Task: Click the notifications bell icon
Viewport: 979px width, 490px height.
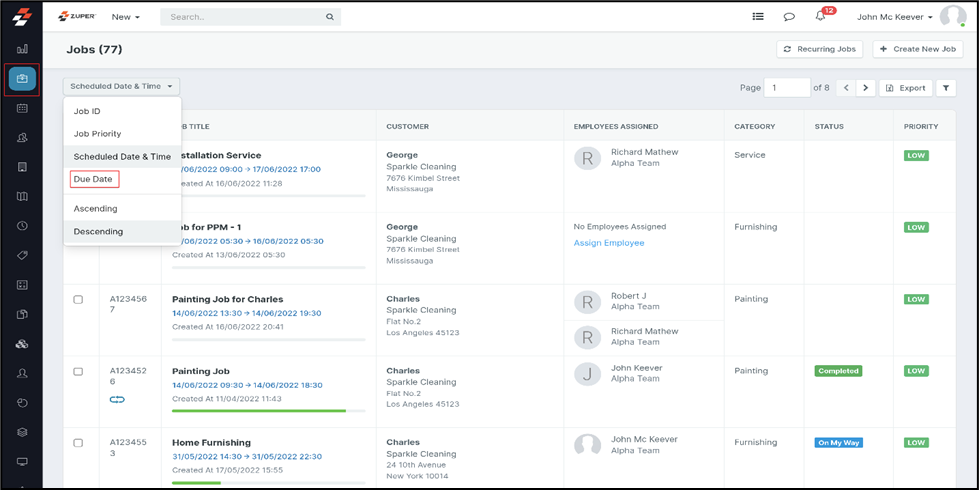Action: point(820,17)
